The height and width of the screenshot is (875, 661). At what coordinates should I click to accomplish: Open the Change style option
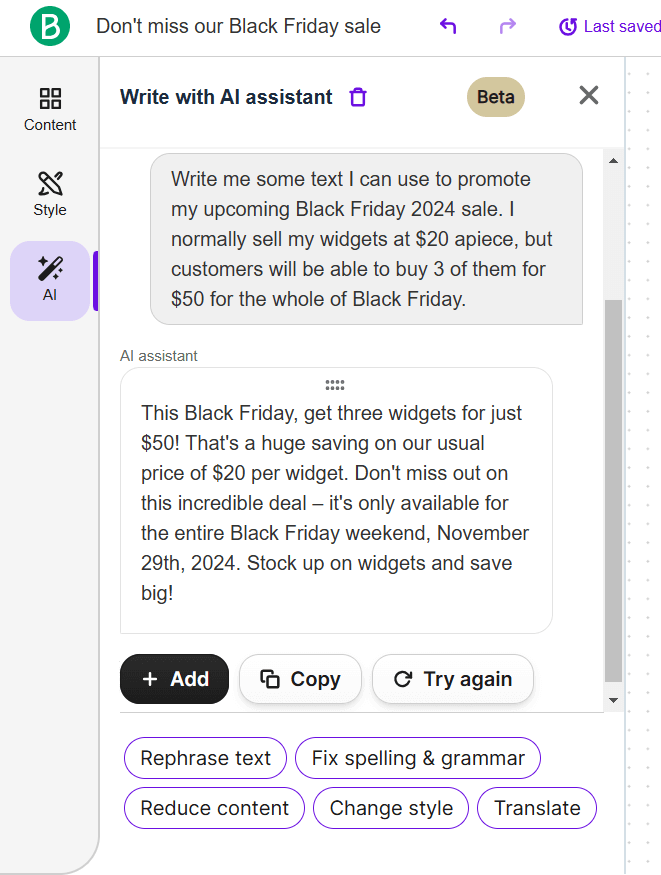pos(391,808)
